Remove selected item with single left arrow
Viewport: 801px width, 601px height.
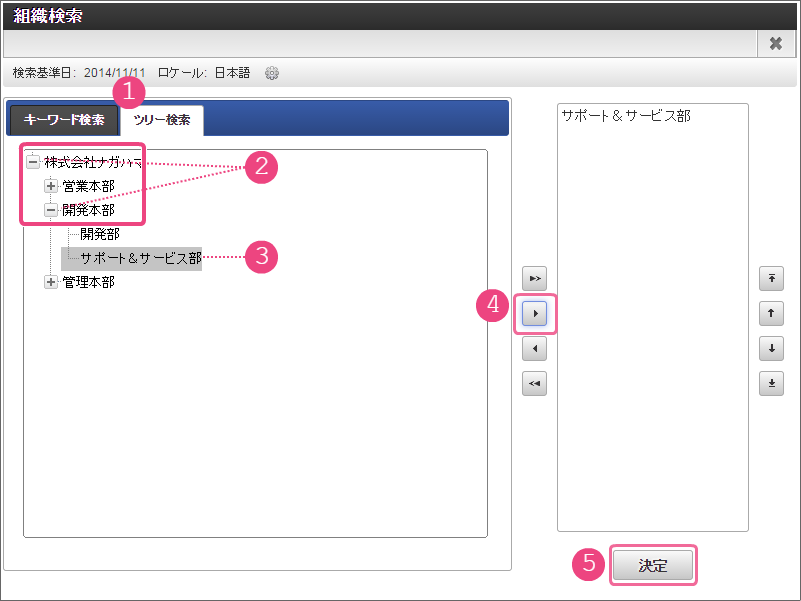[x=534, y=349]
